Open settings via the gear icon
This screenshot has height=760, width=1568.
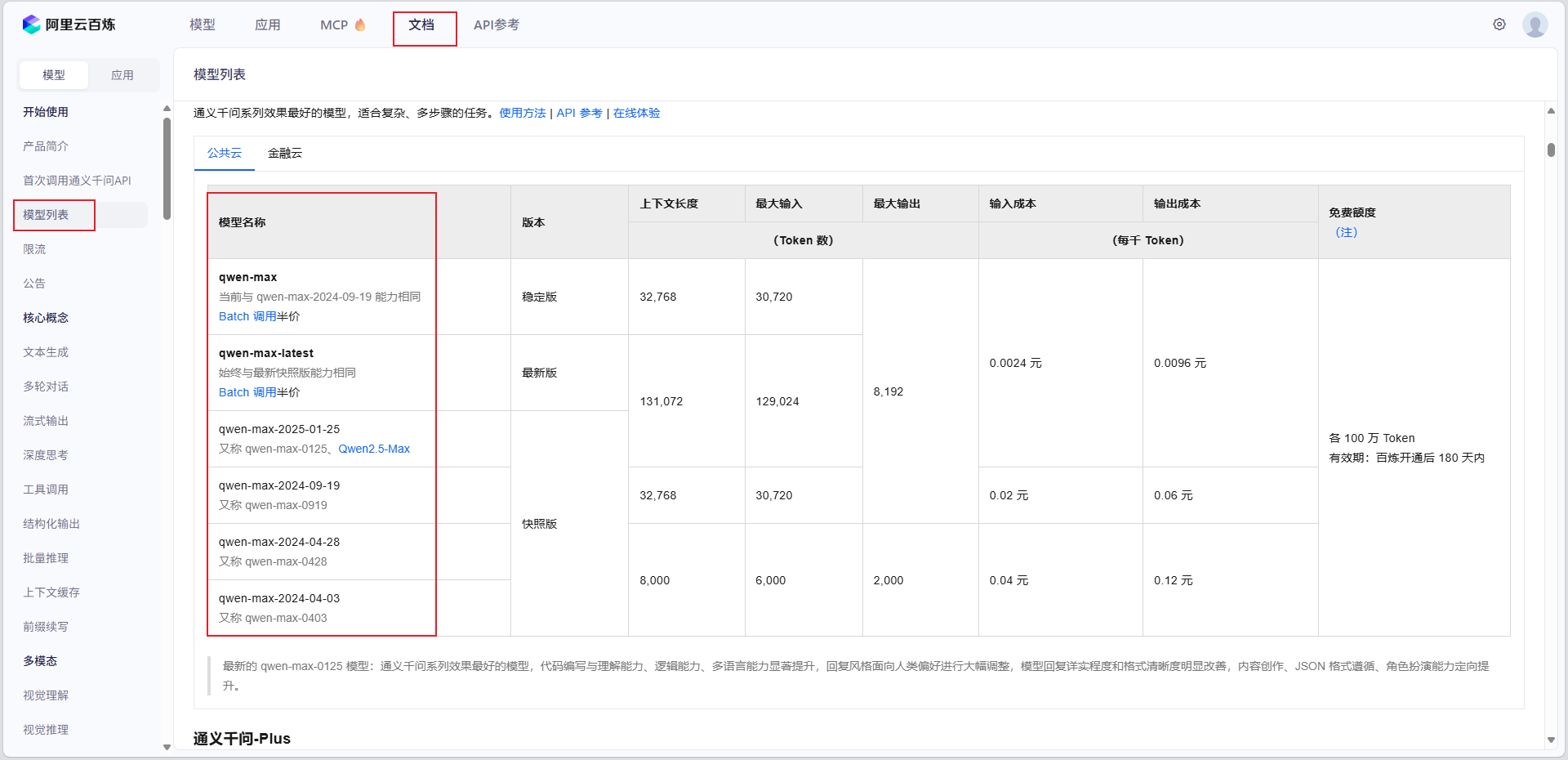[x=1499, y=24]
